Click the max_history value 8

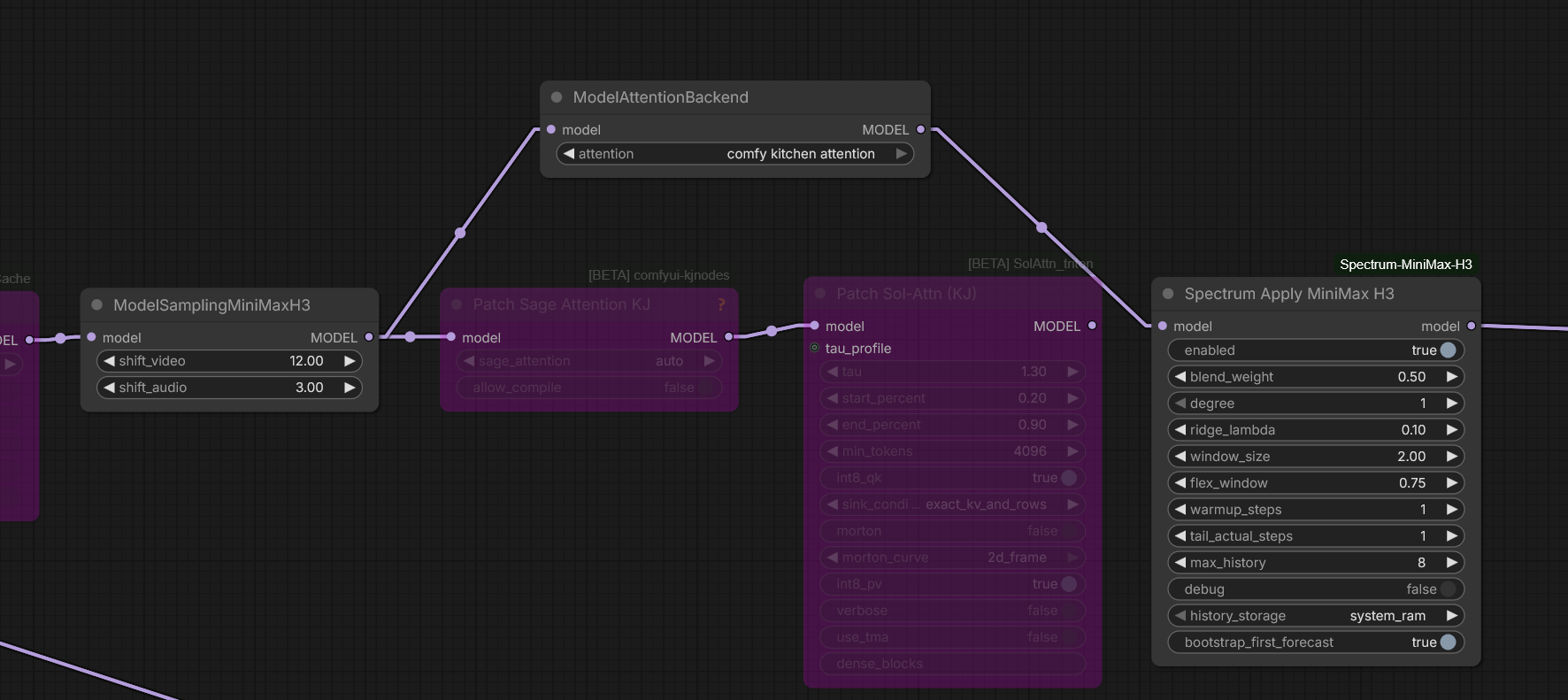(x=1421, y=563)
